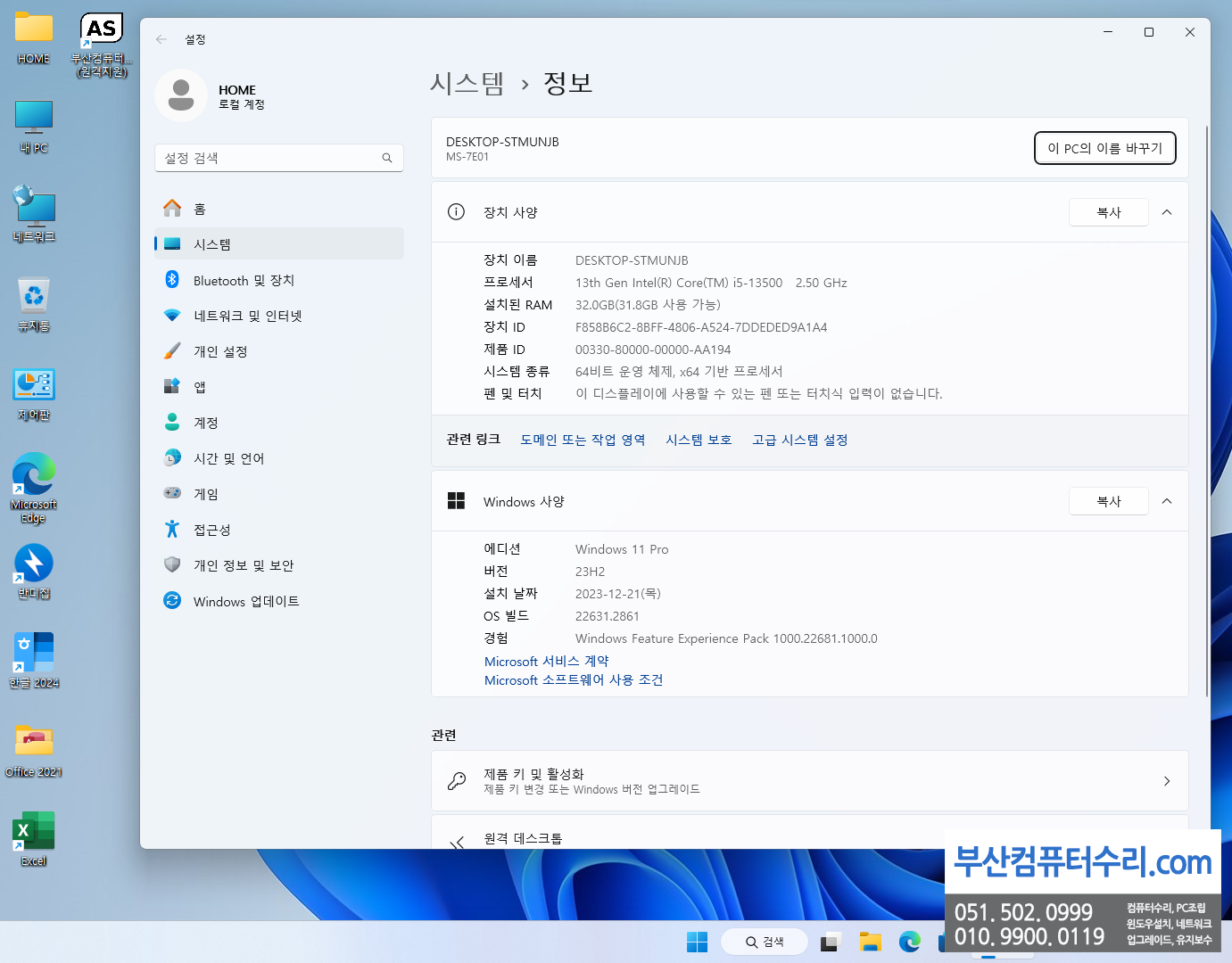Copy Windows specs with Windows 사양 복사

[x=1109, y=501]
